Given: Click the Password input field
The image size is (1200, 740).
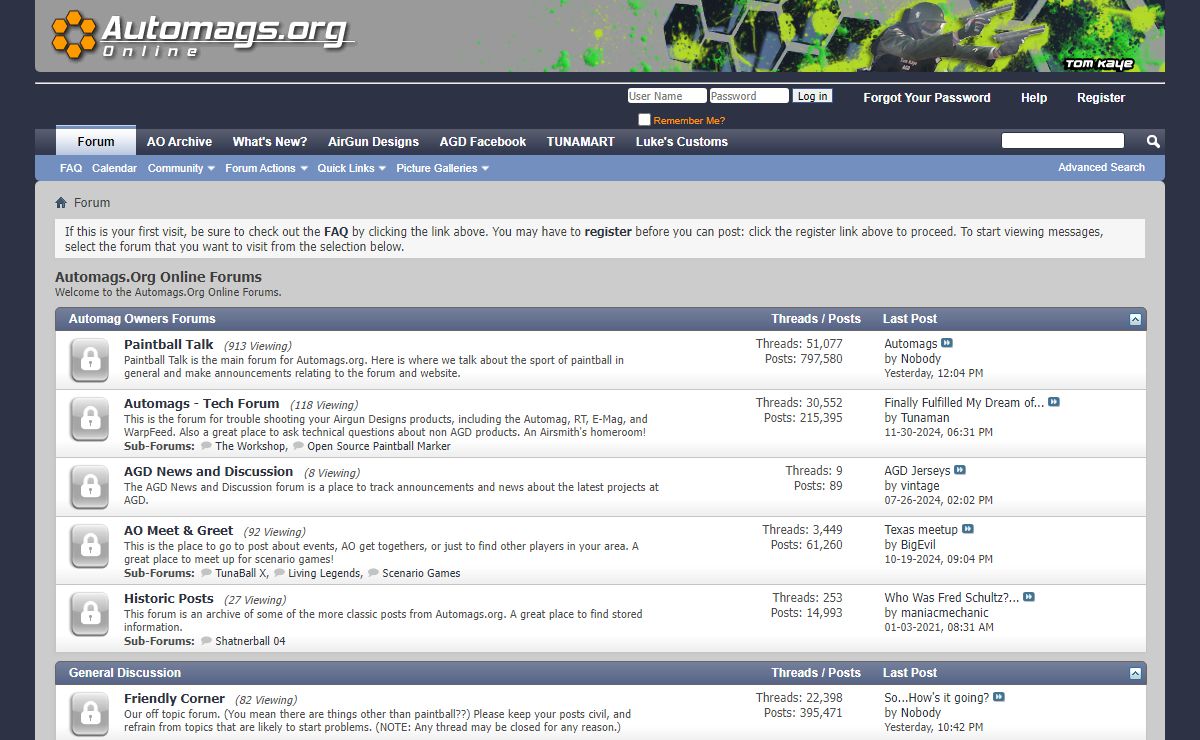Looking at the screenshot, I should (x=749, y=96).
